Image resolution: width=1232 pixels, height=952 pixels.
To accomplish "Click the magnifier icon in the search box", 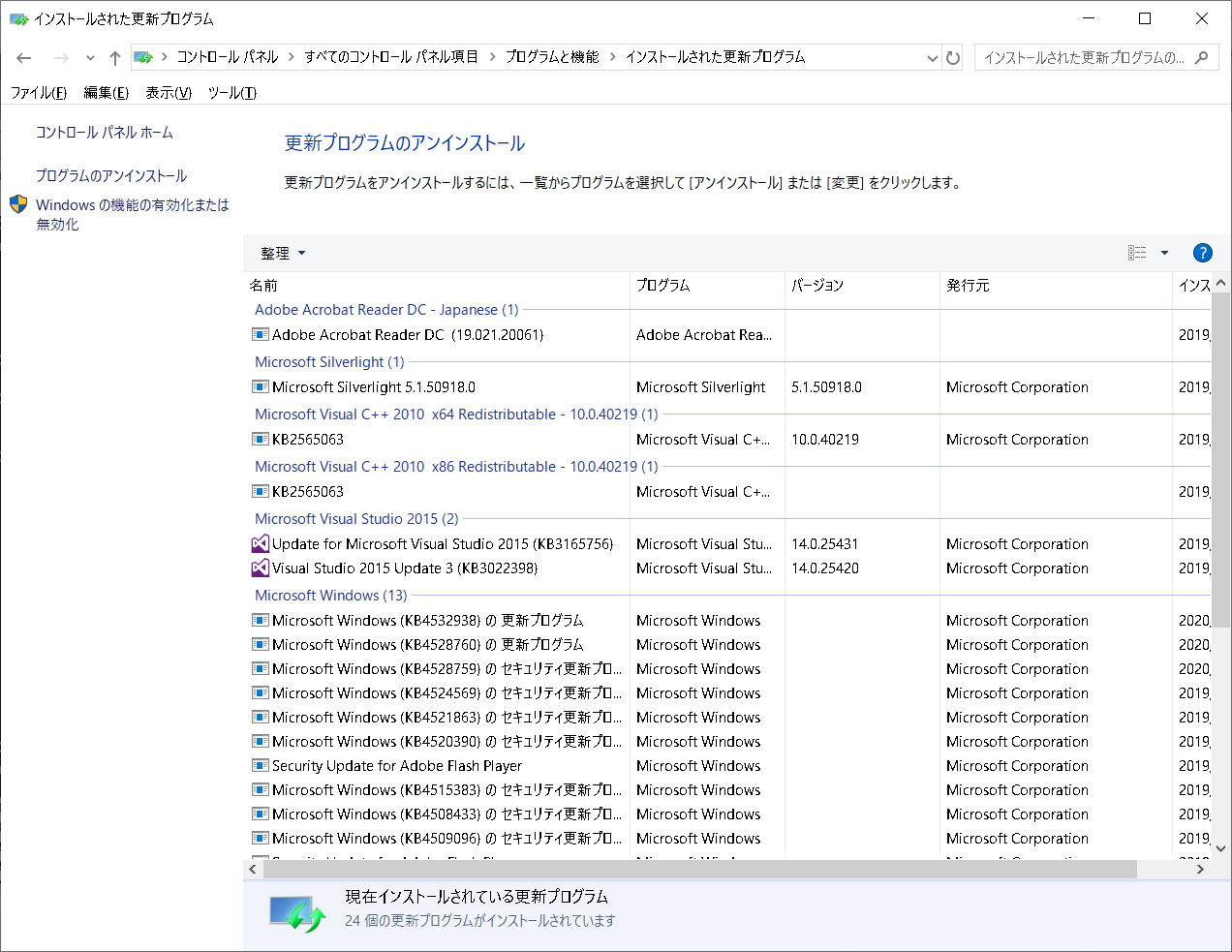I will click(x=1201, y=56).
